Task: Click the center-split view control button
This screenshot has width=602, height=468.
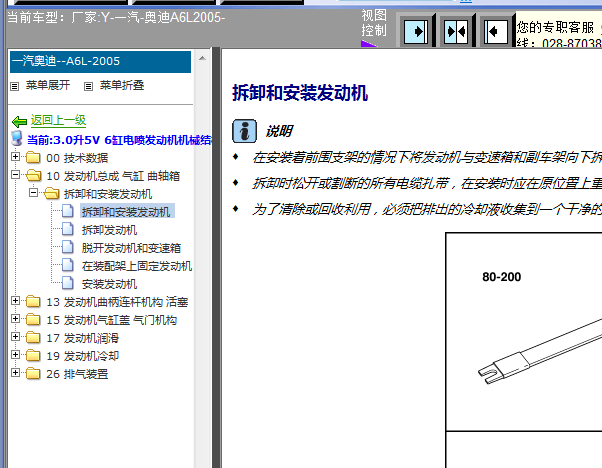Action: click(456, 31)
